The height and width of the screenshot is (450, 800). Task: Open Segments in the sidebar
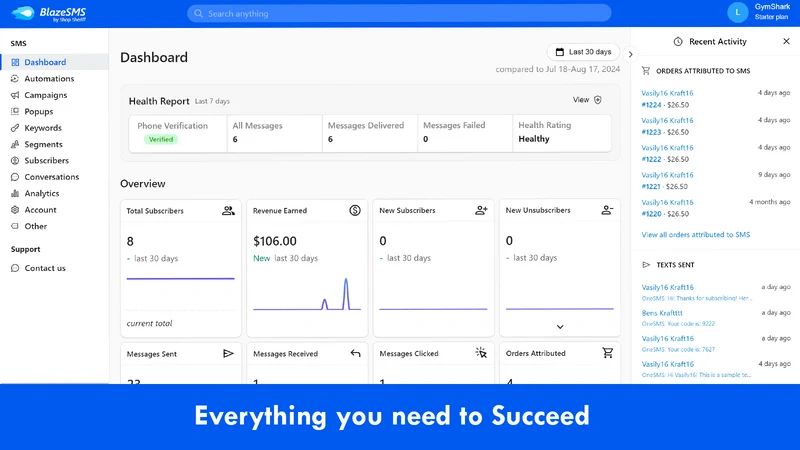pyautogui.click(x=43, y=144)
